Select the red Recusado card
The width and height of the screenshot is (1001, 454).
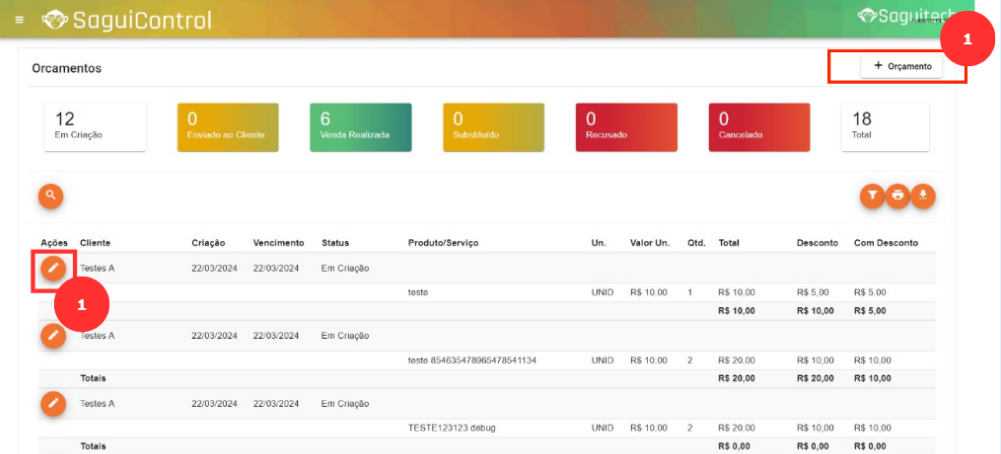626,127
